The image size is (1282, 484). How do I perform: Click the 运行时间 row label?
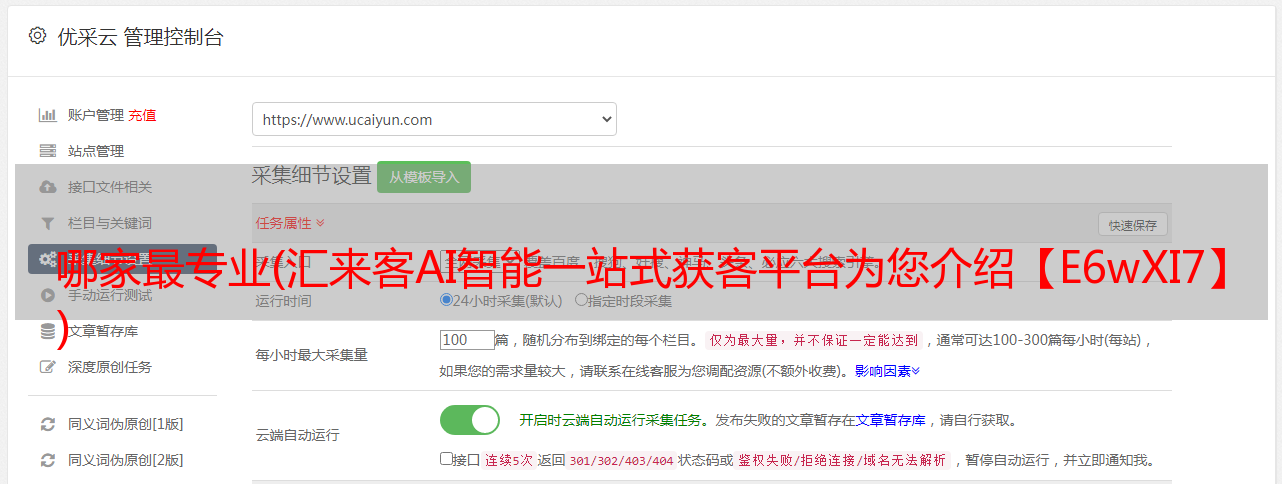tap(283, 300)
